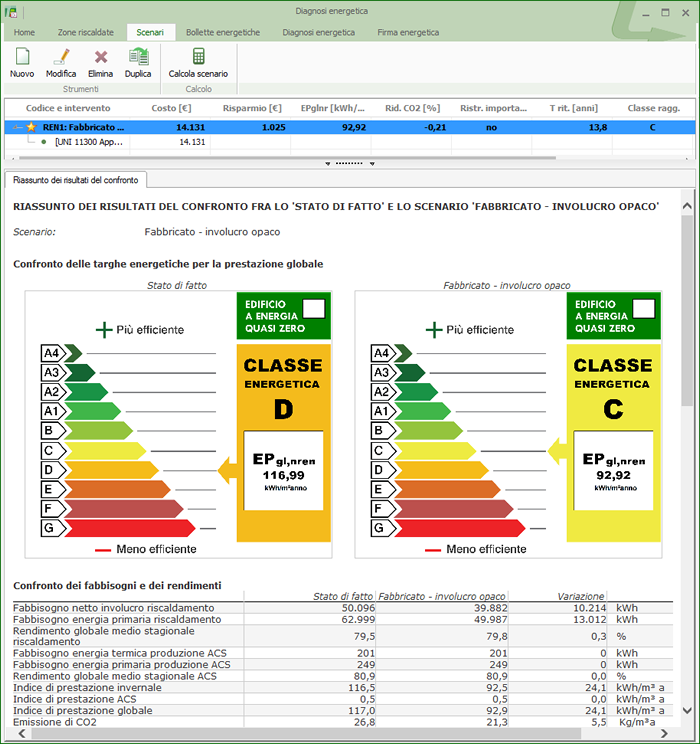Click 'Fabbisogno netto involucro riscaldamento' row label
The width and height of the screenshot is (700, 745).
[114, 608]
